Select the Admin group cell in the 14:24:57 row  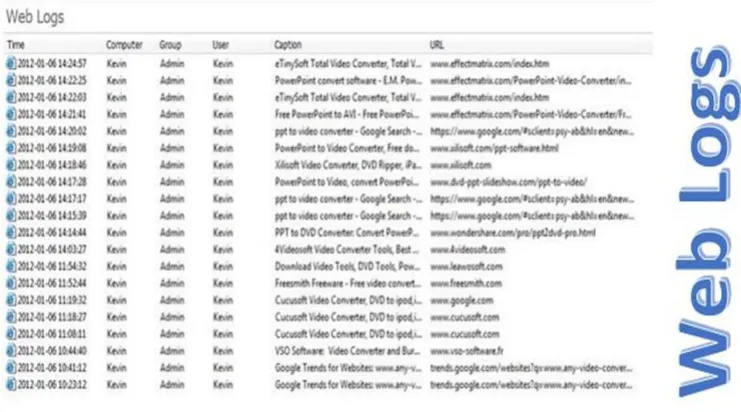[172, 63]
